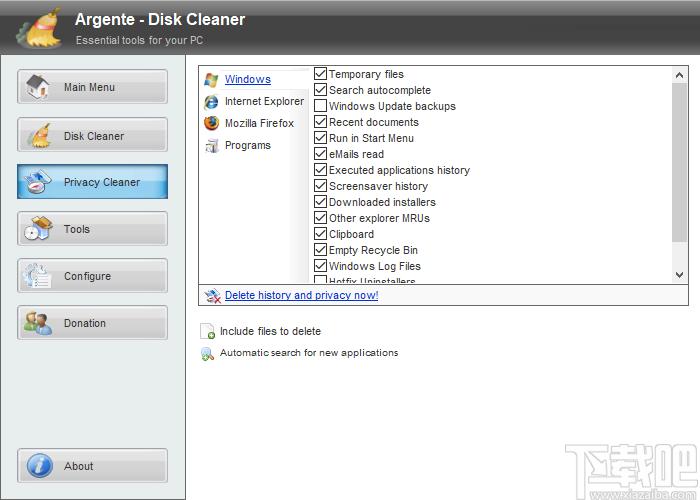The width and height of the screenshot is (700, 500).
Task: Enable Windows Update backups checkbox
Action: tap(321, 105)
